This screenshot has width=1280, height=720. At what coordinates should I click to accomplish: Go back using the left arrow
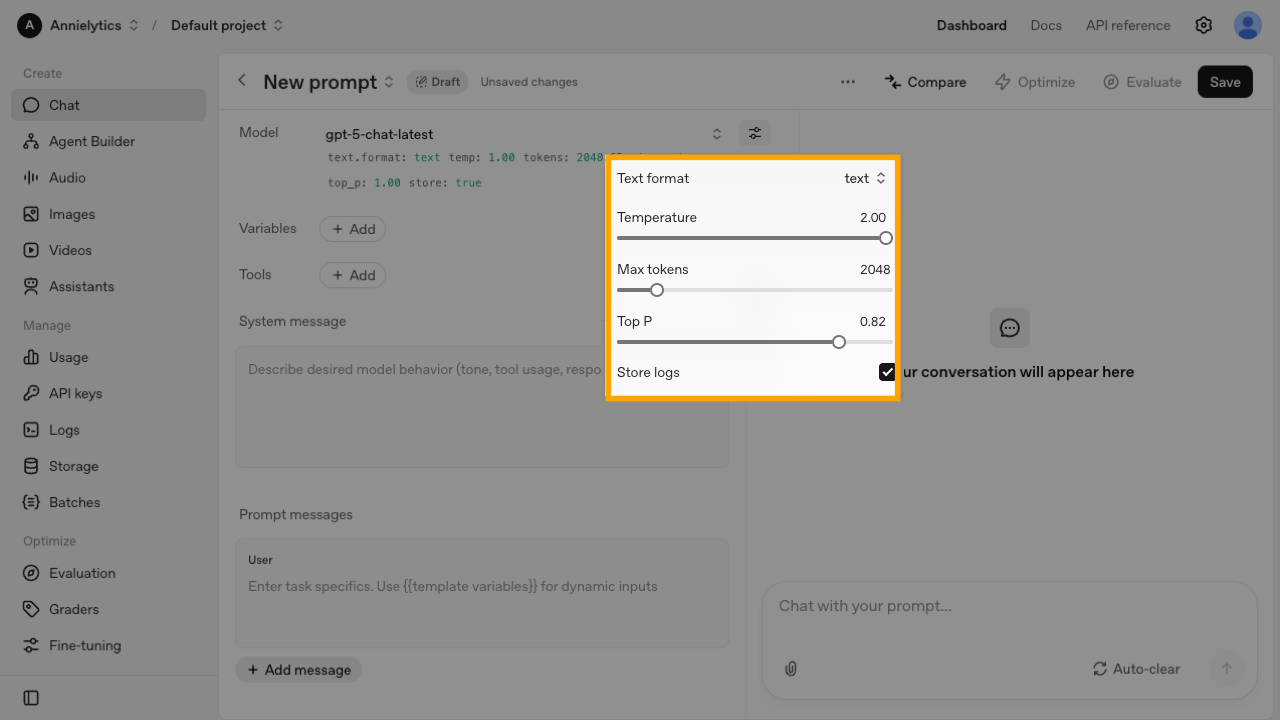coord(242,81)
